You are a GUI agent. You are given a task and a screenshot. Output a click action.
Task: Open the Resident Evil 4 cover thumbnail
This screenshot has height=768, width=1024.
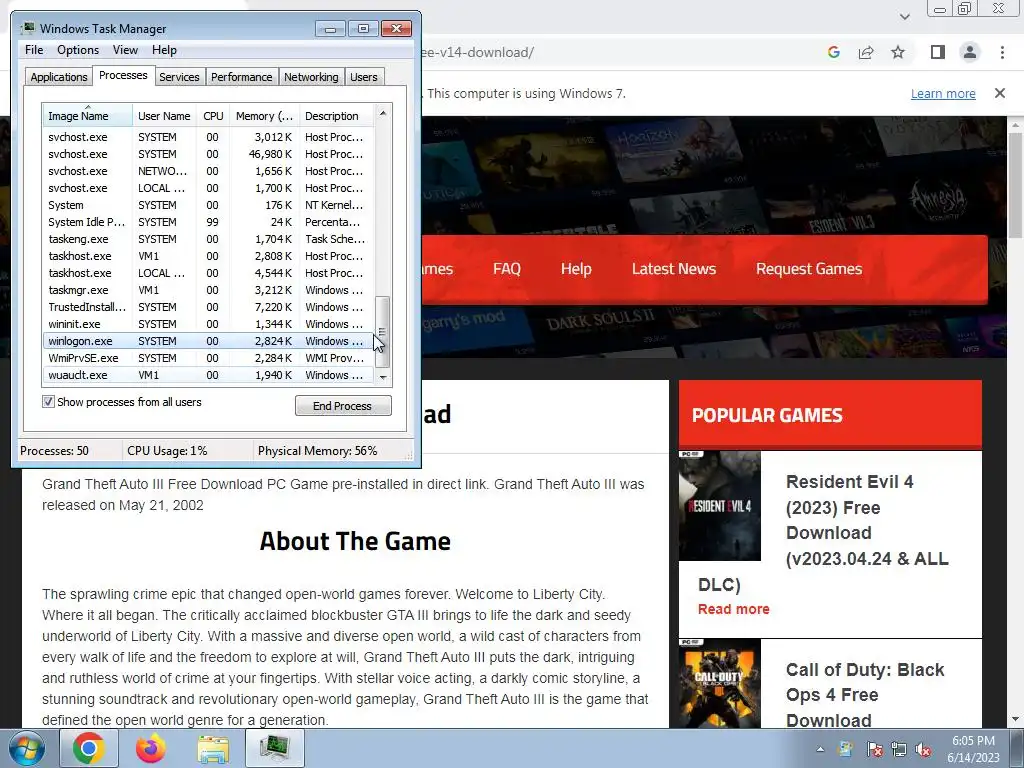coord(720,505)
